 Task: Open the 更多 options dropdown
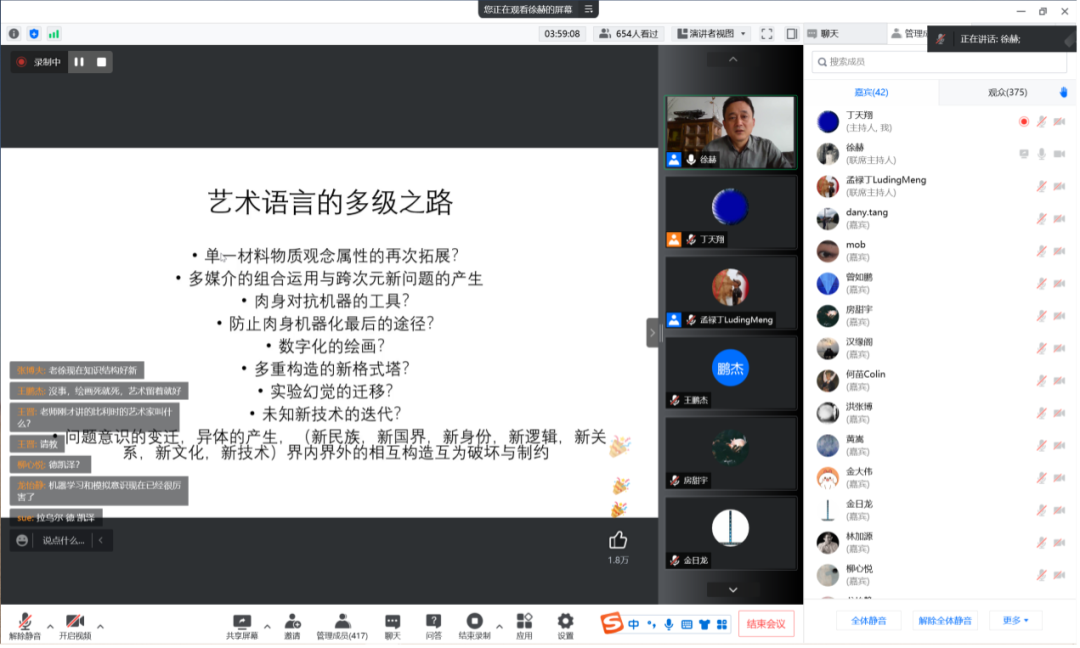(x=1015, y=620)
